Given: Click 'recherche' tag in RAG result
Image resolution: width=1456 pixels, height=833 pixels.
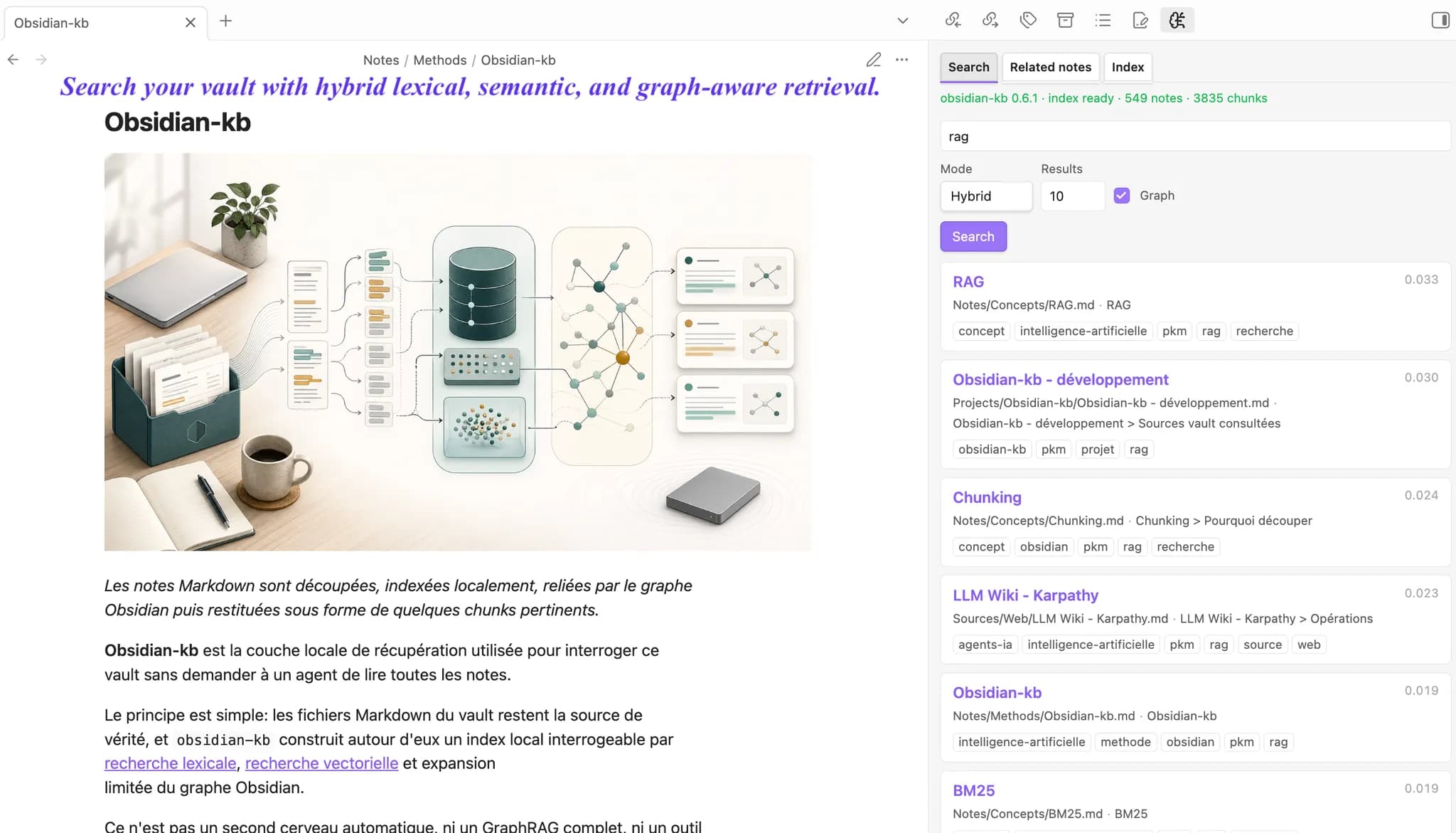Looking at the screenshot, I should [x=1264, y=331].
